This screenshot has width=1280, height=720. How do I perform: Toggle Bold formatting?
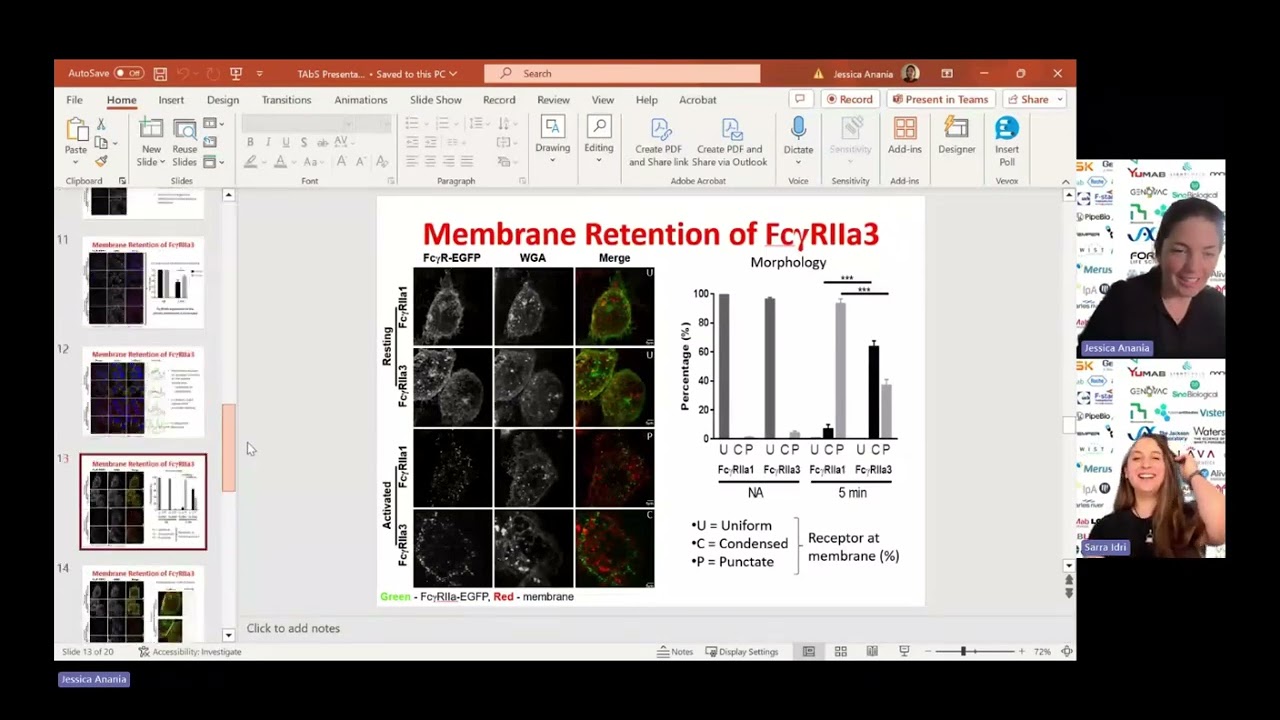point(250,143)
